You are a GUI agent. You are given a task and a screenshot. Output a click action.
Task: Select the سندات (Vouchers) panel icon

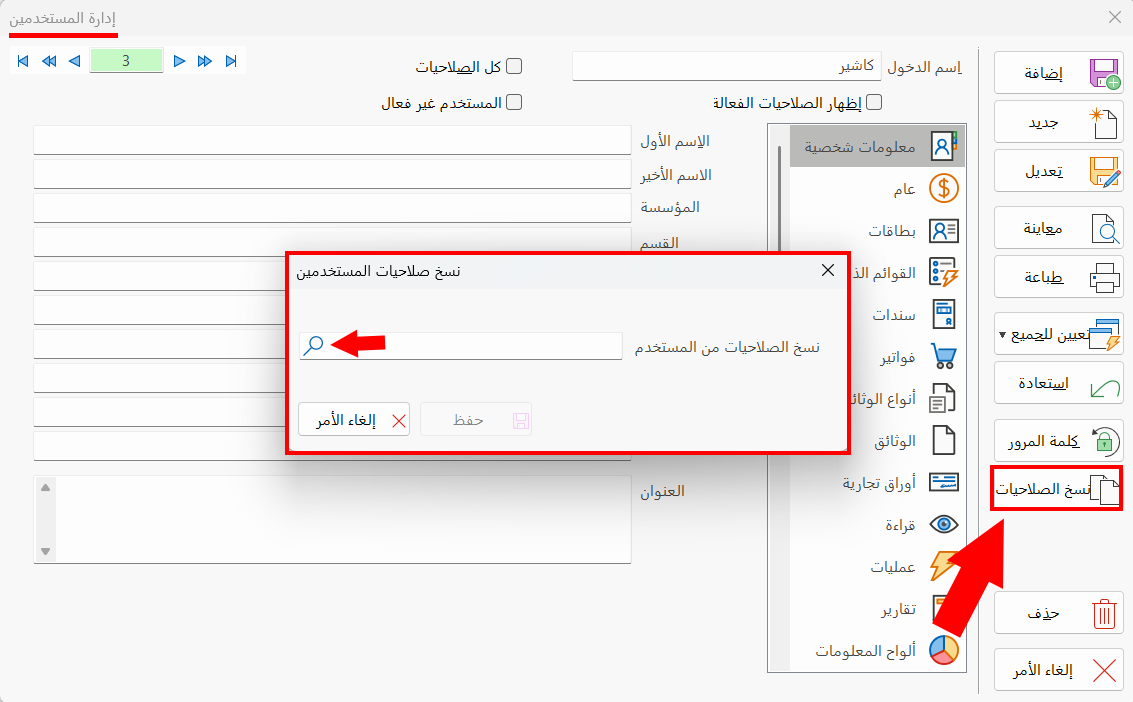tap(942, 314)
